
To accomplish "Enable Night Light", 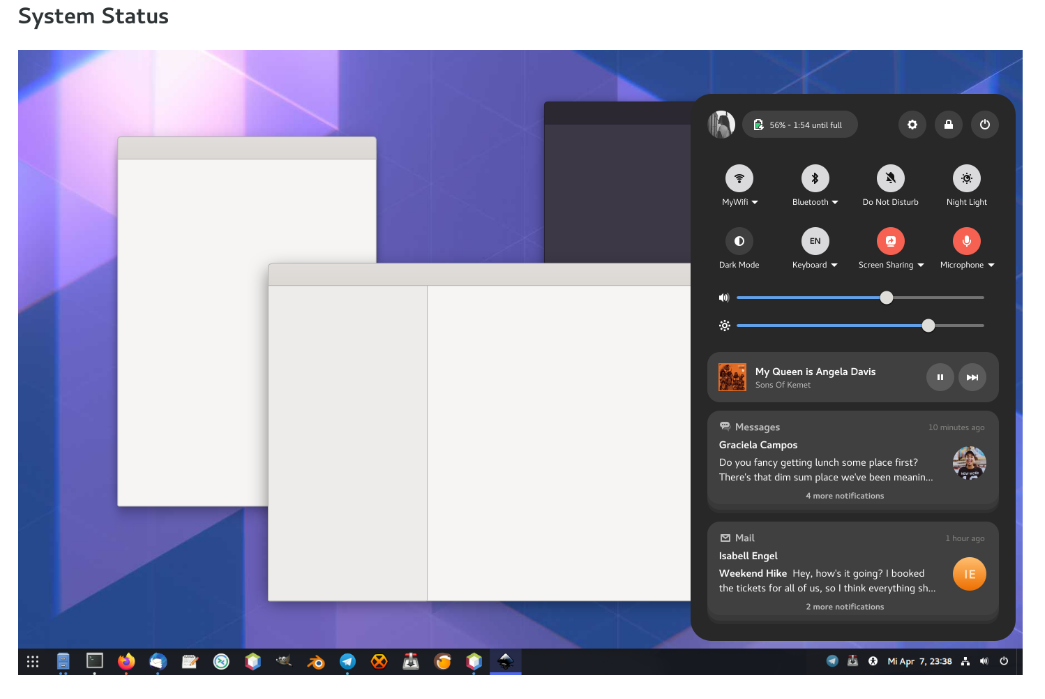I will click(966, 180).
